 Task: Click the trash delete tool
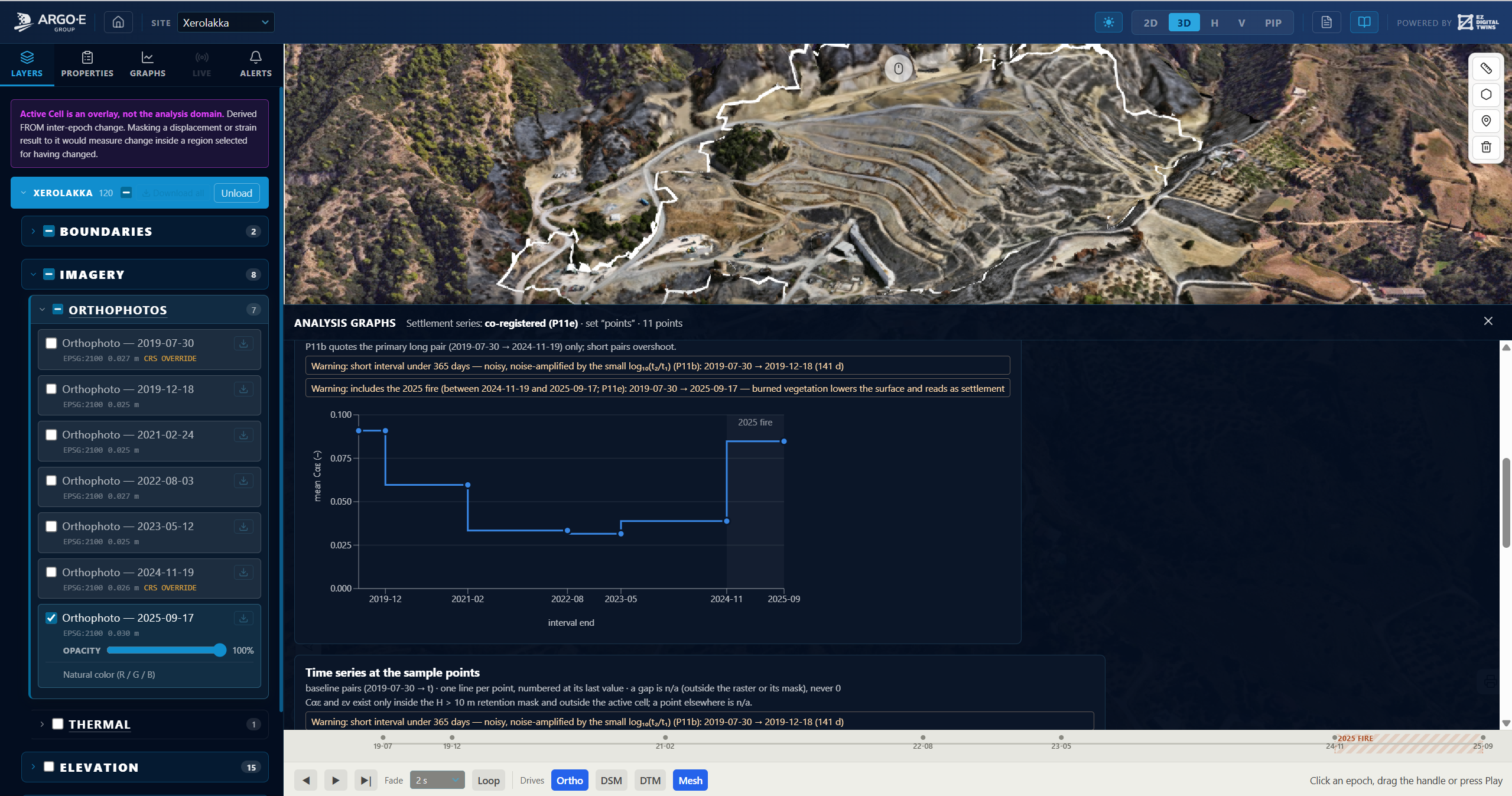point(1486,147)
